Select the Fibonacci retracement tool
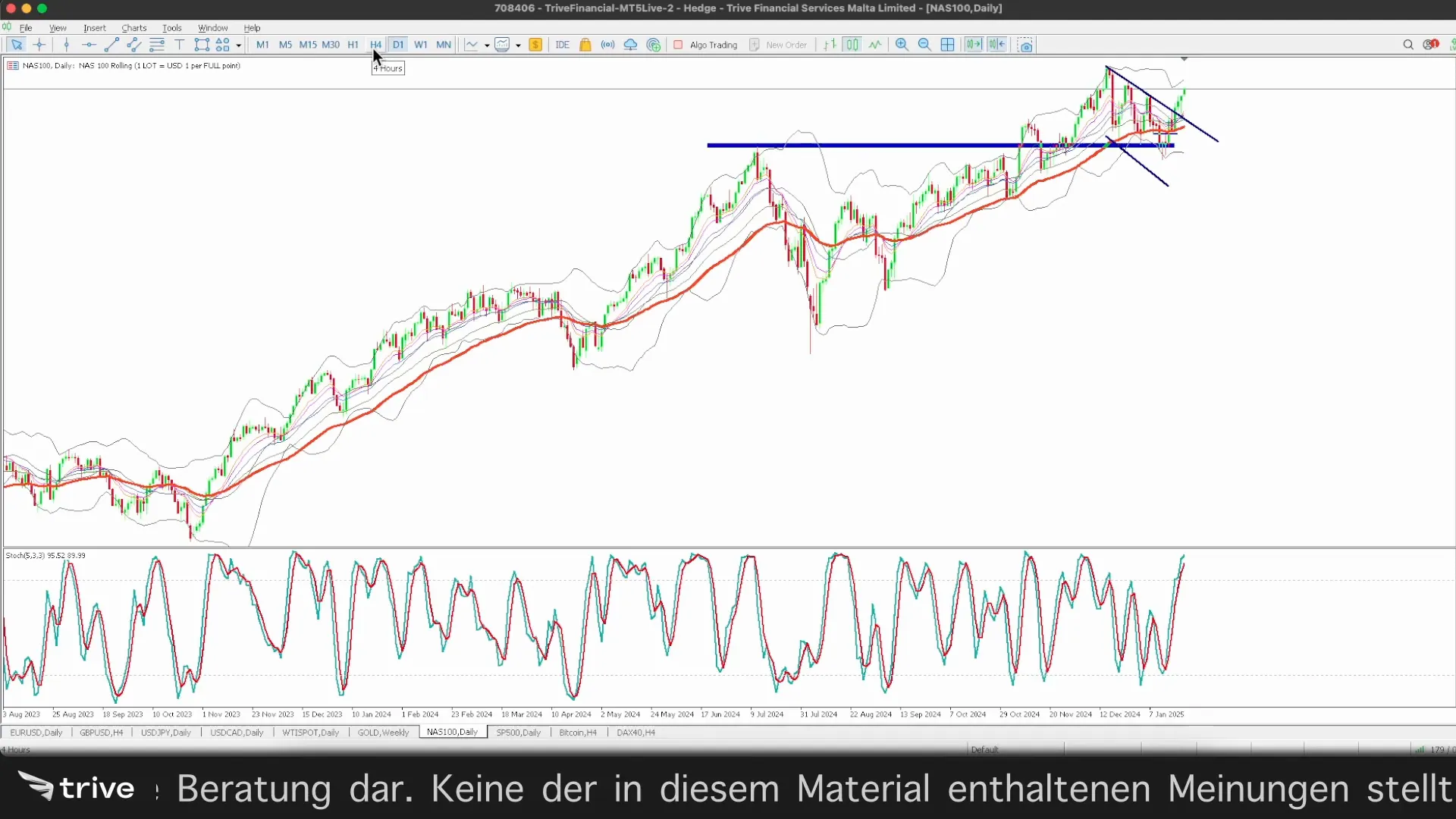Viewport: 1456px width, 819px height. (157, 45)
